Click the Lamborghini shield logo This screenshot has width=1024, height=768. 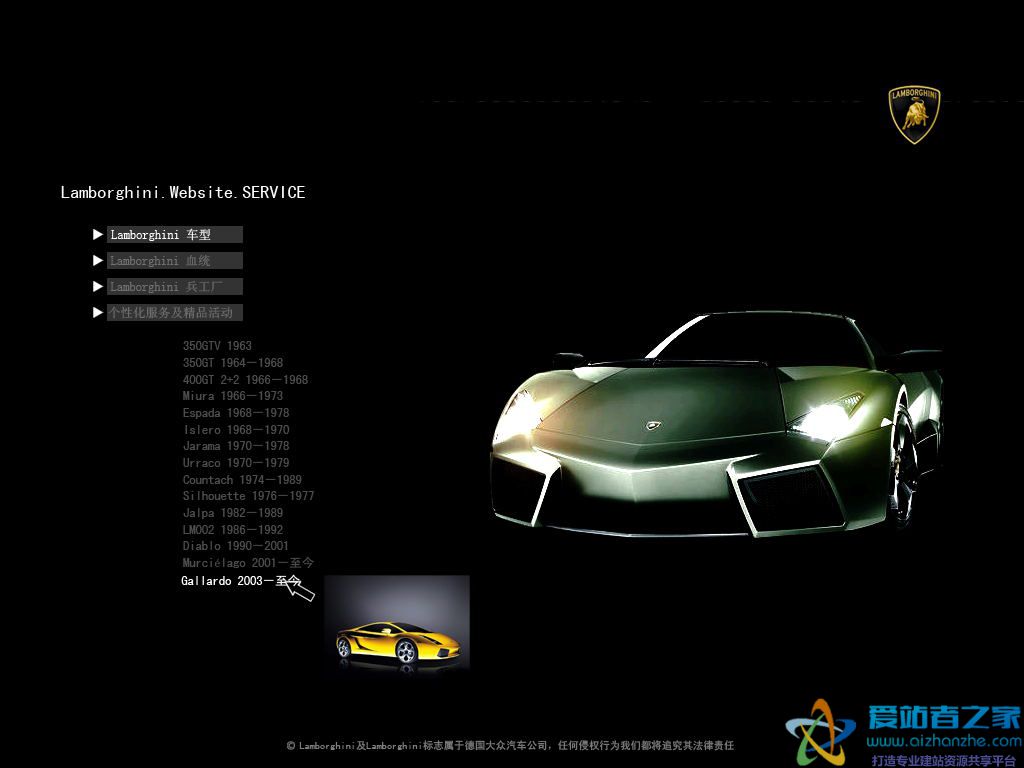(x=914, y=114)
